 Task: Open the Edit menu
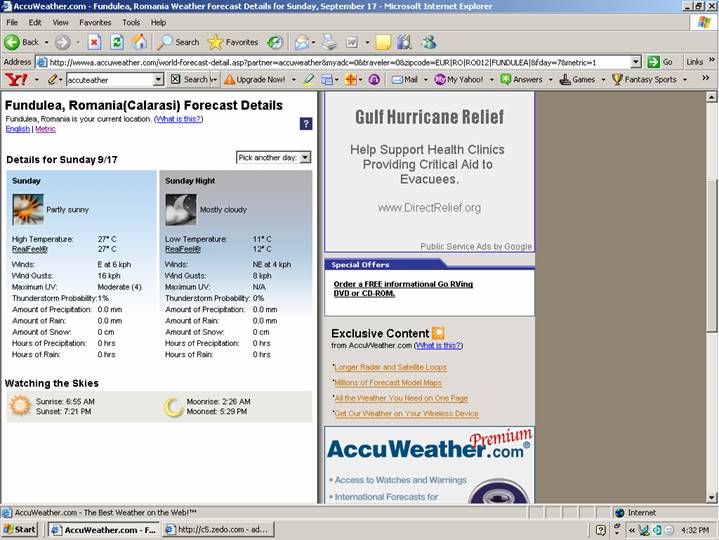[x=35, y=22]
